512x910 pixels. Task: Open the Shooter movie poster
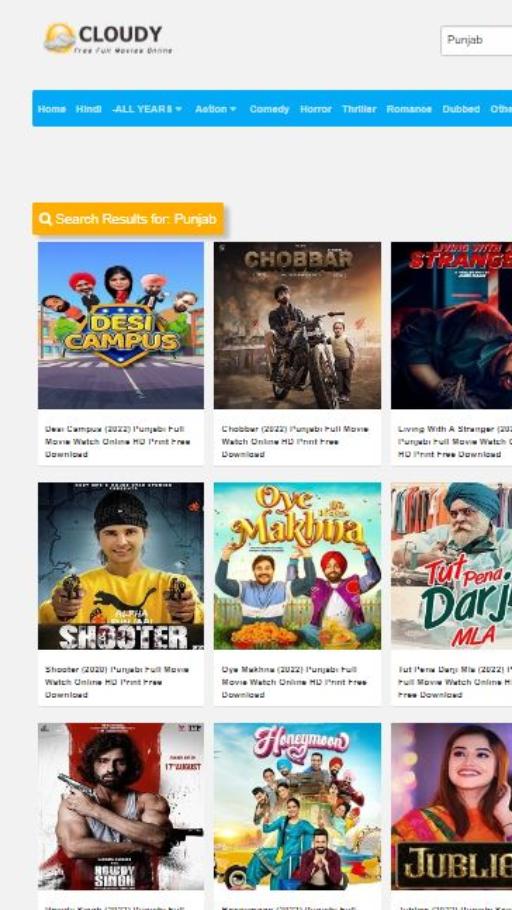pos(121,566)
